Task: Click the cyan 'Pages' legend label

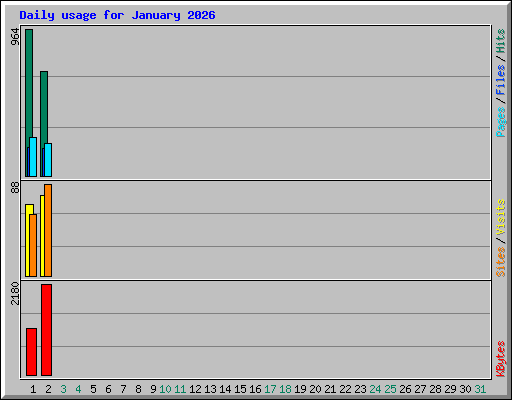Action: 501,122
